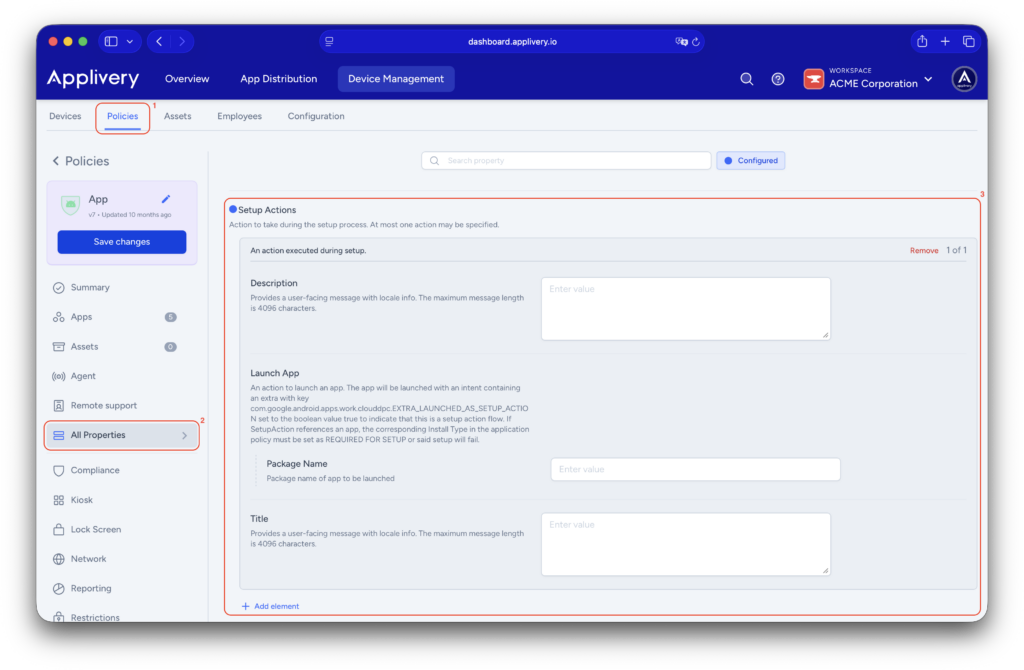
Task: Click the Compliance shield icon
Action: (x=59, y=470)
